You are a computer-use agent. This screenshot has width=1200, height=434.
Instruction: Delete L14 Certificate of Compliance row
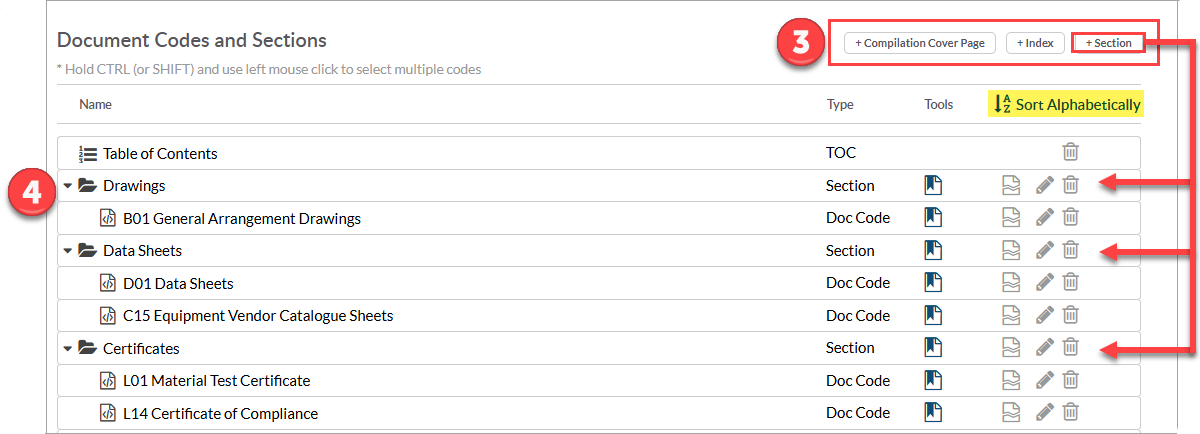point(1070,413)
